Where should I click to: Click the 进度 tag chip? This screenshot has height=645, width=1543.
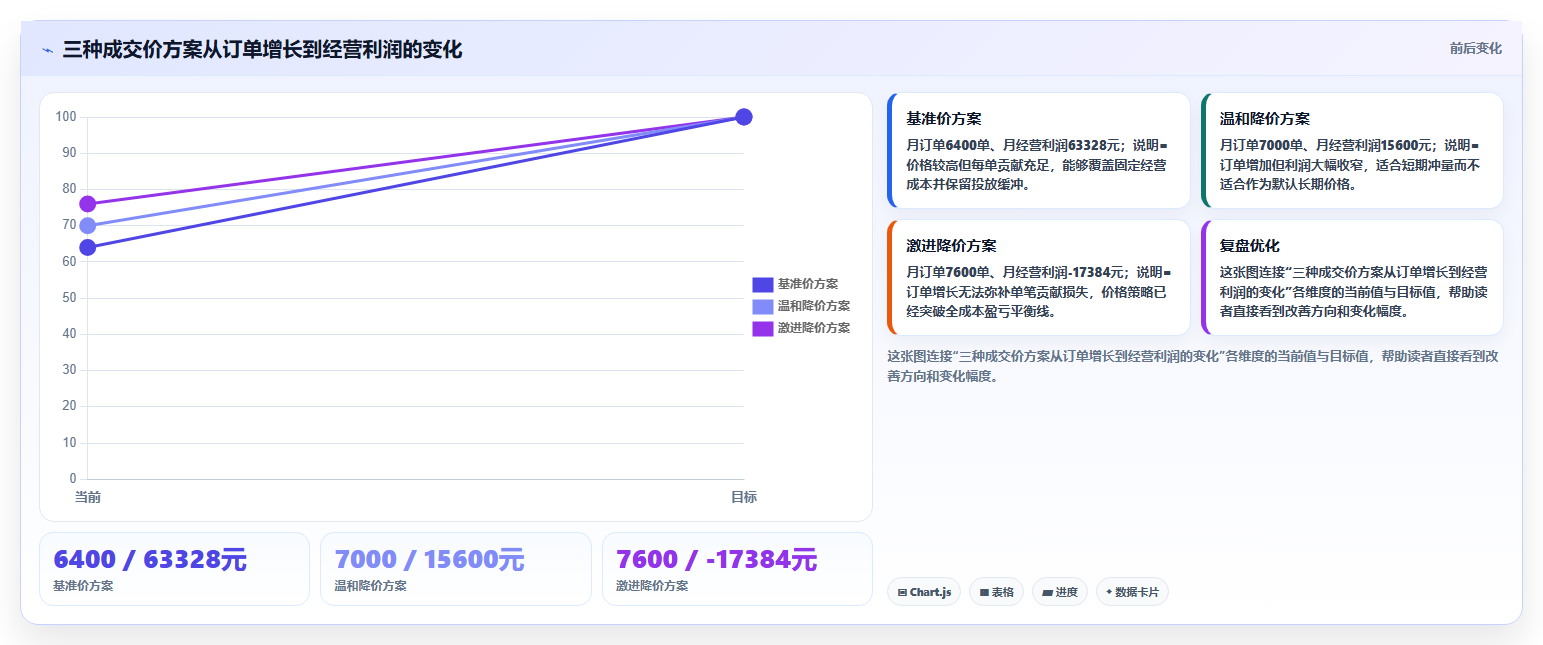(x=1060, y=592)
